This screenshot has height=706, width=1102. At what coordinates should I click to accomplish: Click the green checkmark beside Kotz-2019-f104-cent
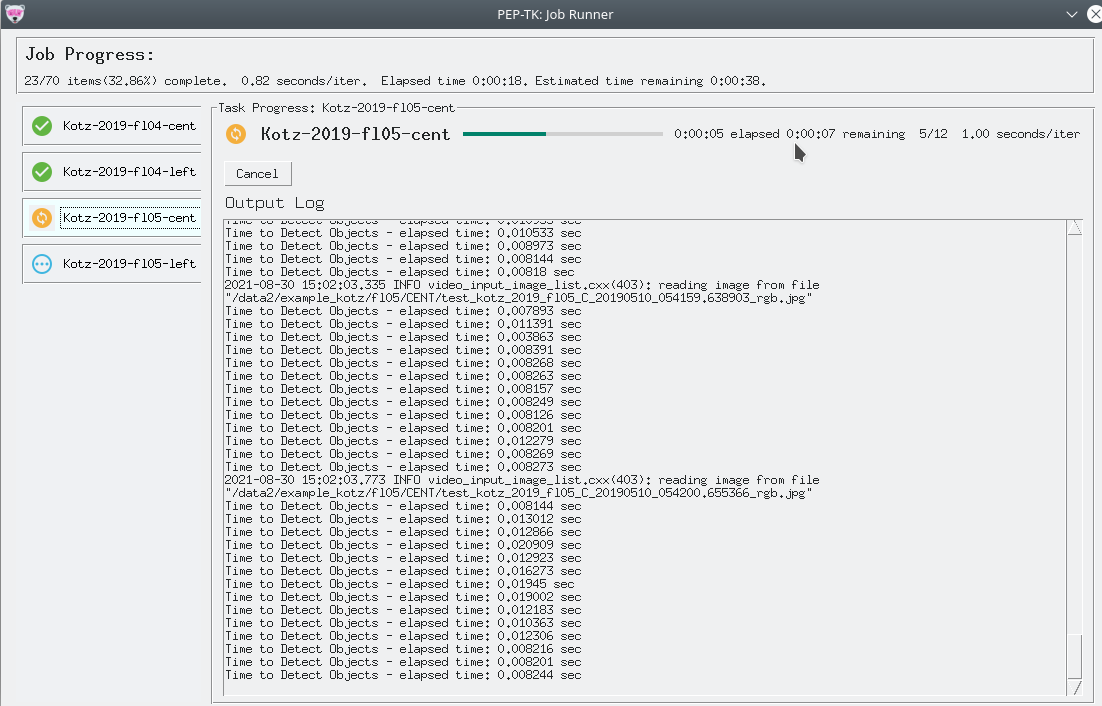(41, 125)
